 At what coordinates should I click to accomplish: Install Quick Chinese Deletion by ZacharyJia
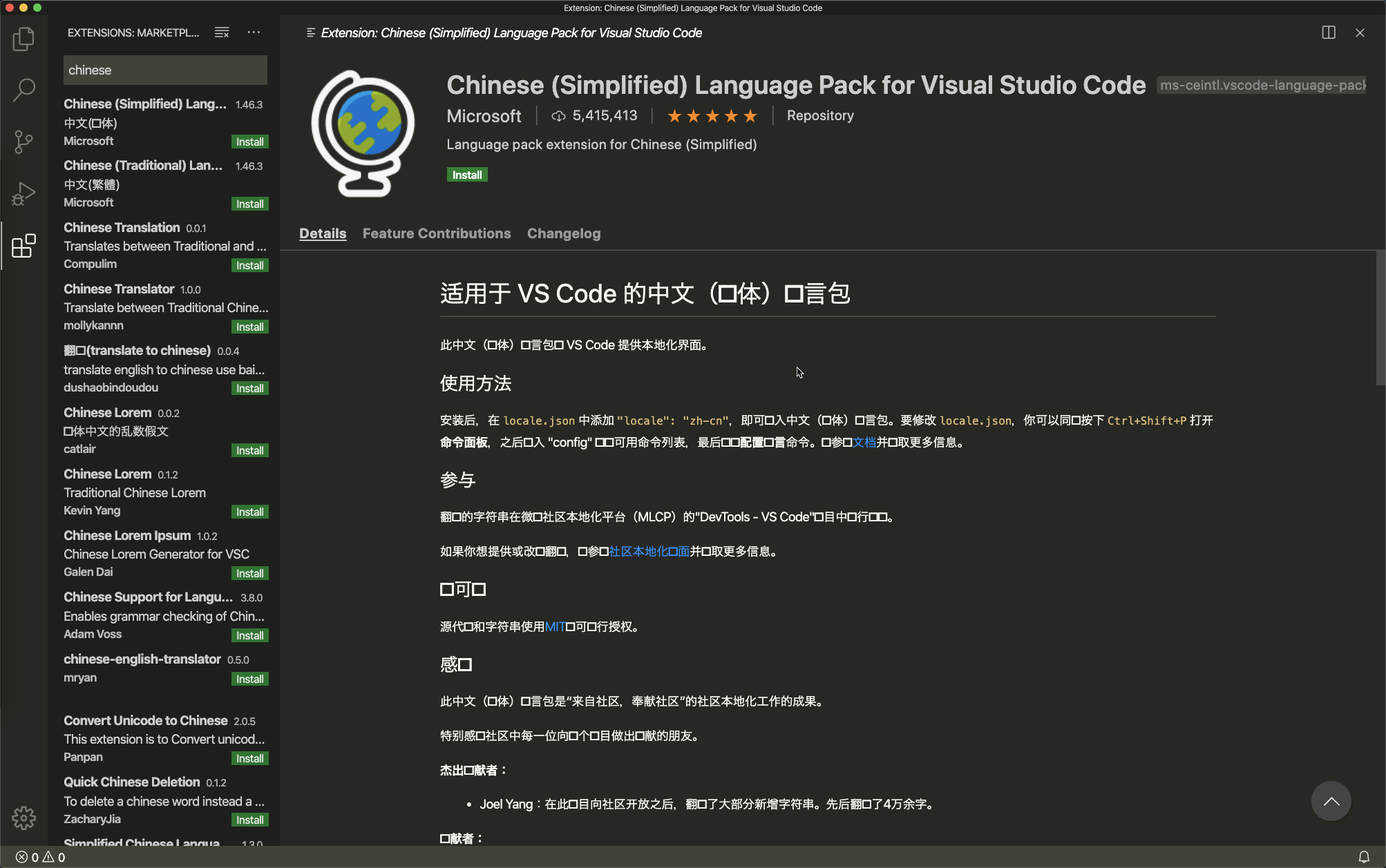click(249, 820)
